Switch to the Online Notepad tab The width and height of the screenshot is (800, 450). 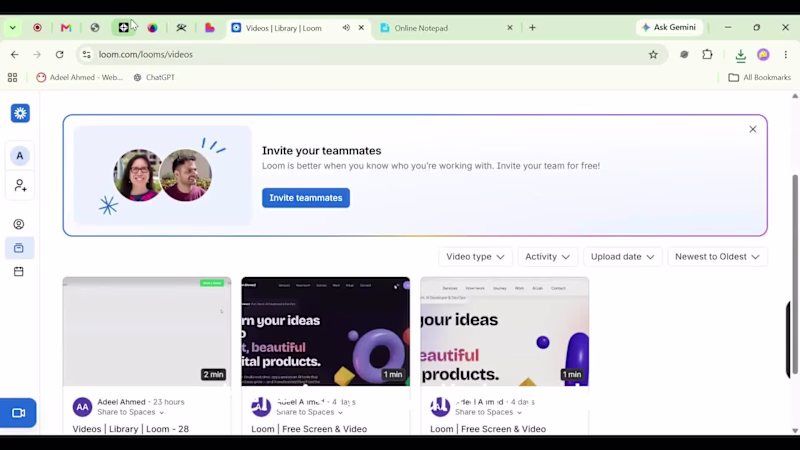coord(444,28)
